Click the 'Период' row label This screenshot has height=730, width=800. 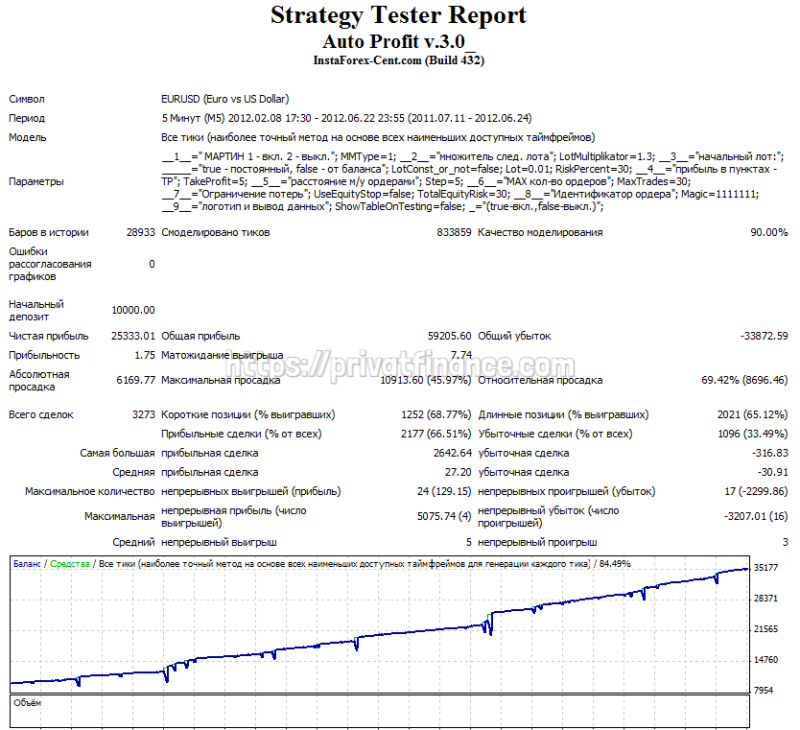27,118
